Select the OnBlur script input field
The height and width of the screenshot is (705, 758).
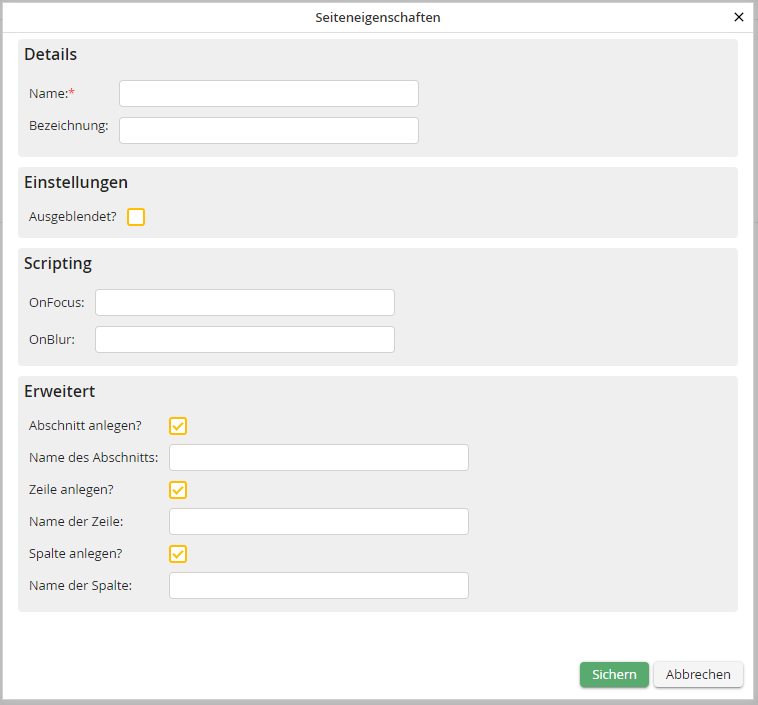[244, 340]
